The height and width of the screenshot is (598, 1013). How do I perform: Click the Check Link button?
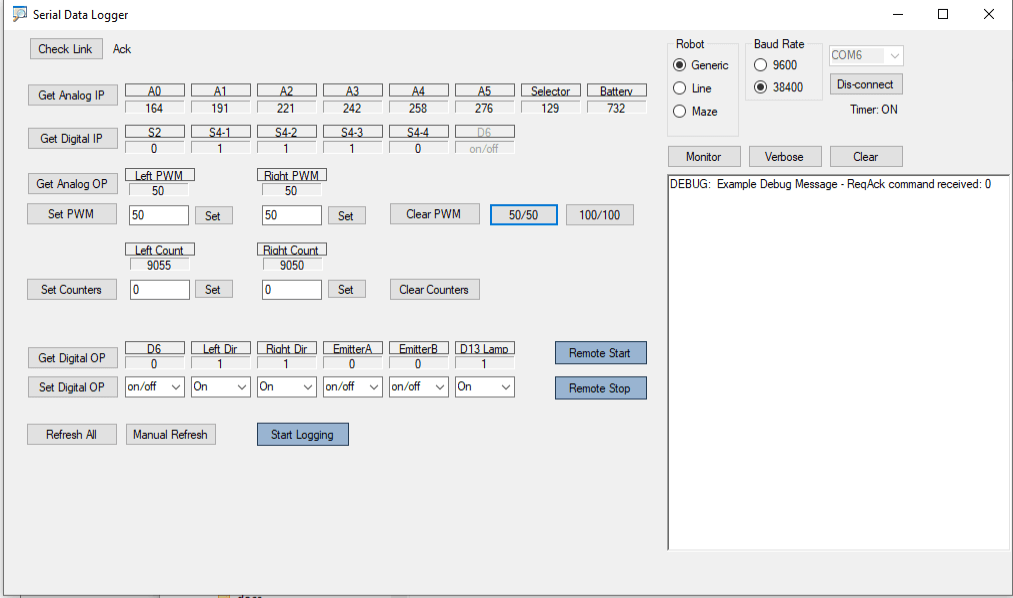pos(66,49)
